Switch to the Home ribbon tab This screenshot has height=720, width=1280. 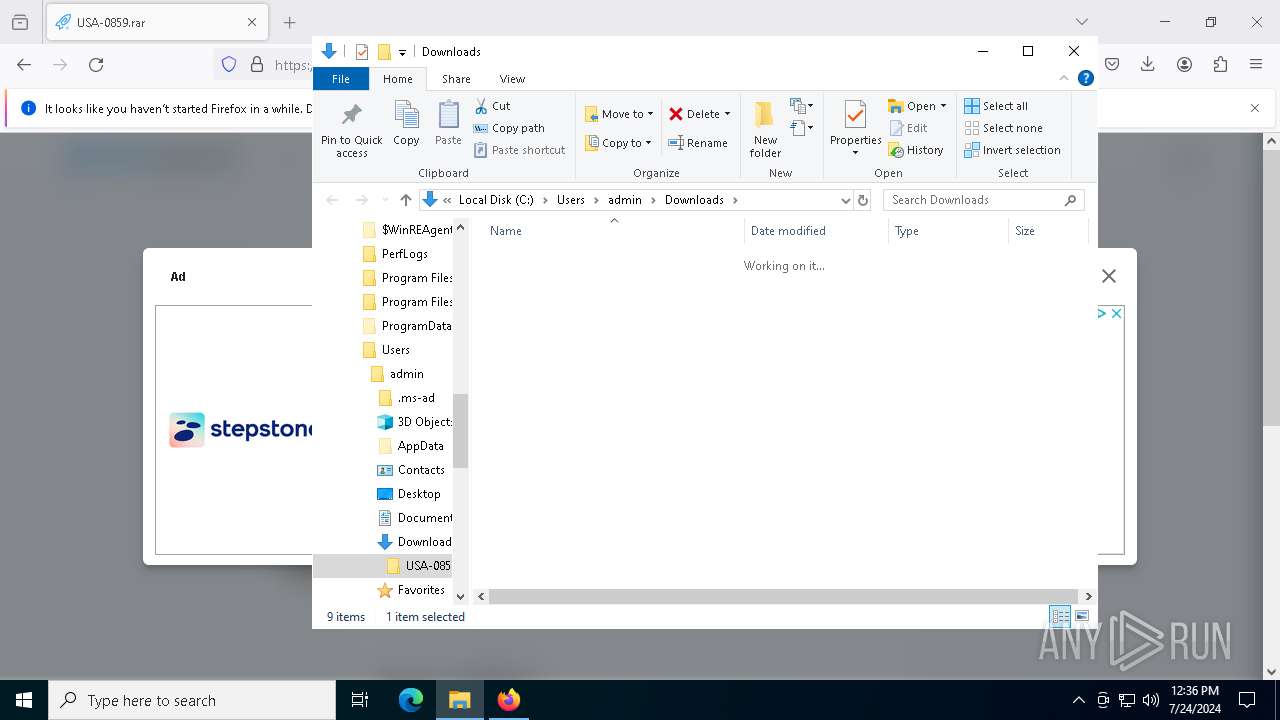point(397,79)
